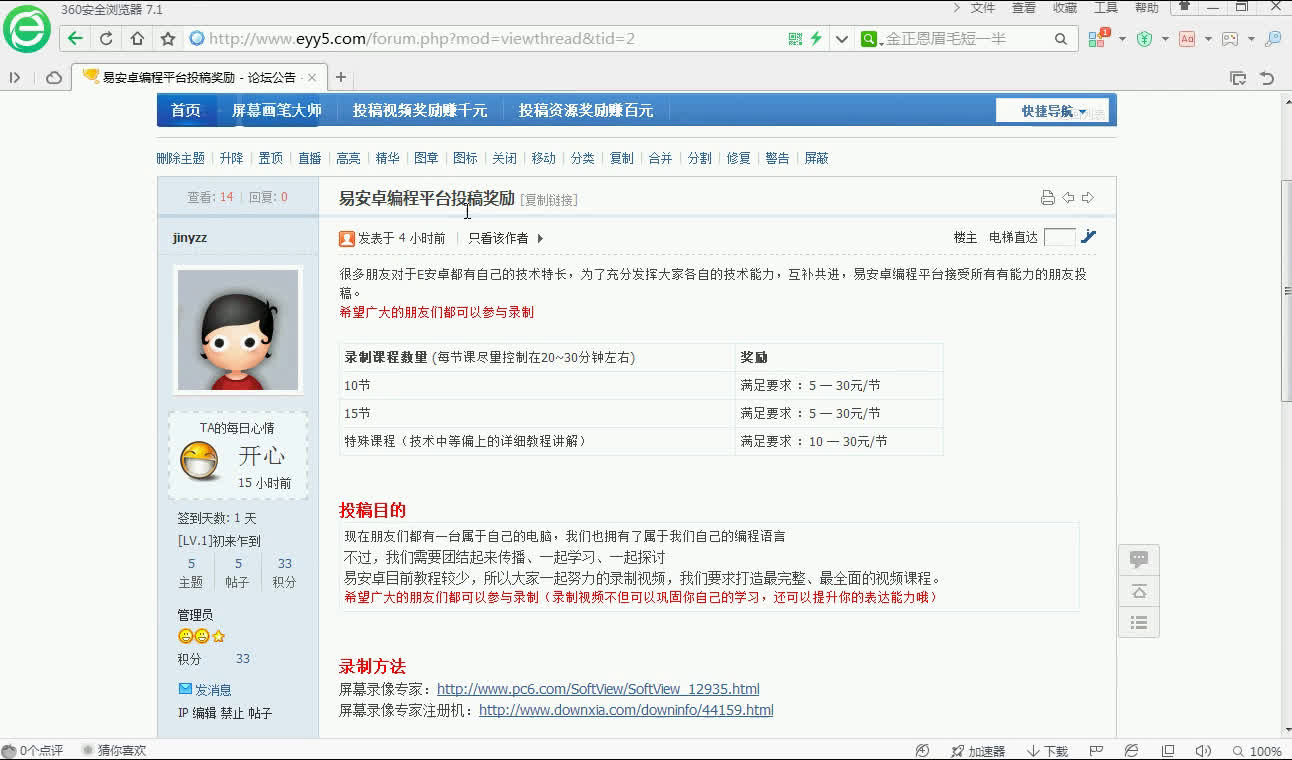The image size is (1292, 760).
Task: Toggle the green lightning speed mode icon
Action: 816,39
